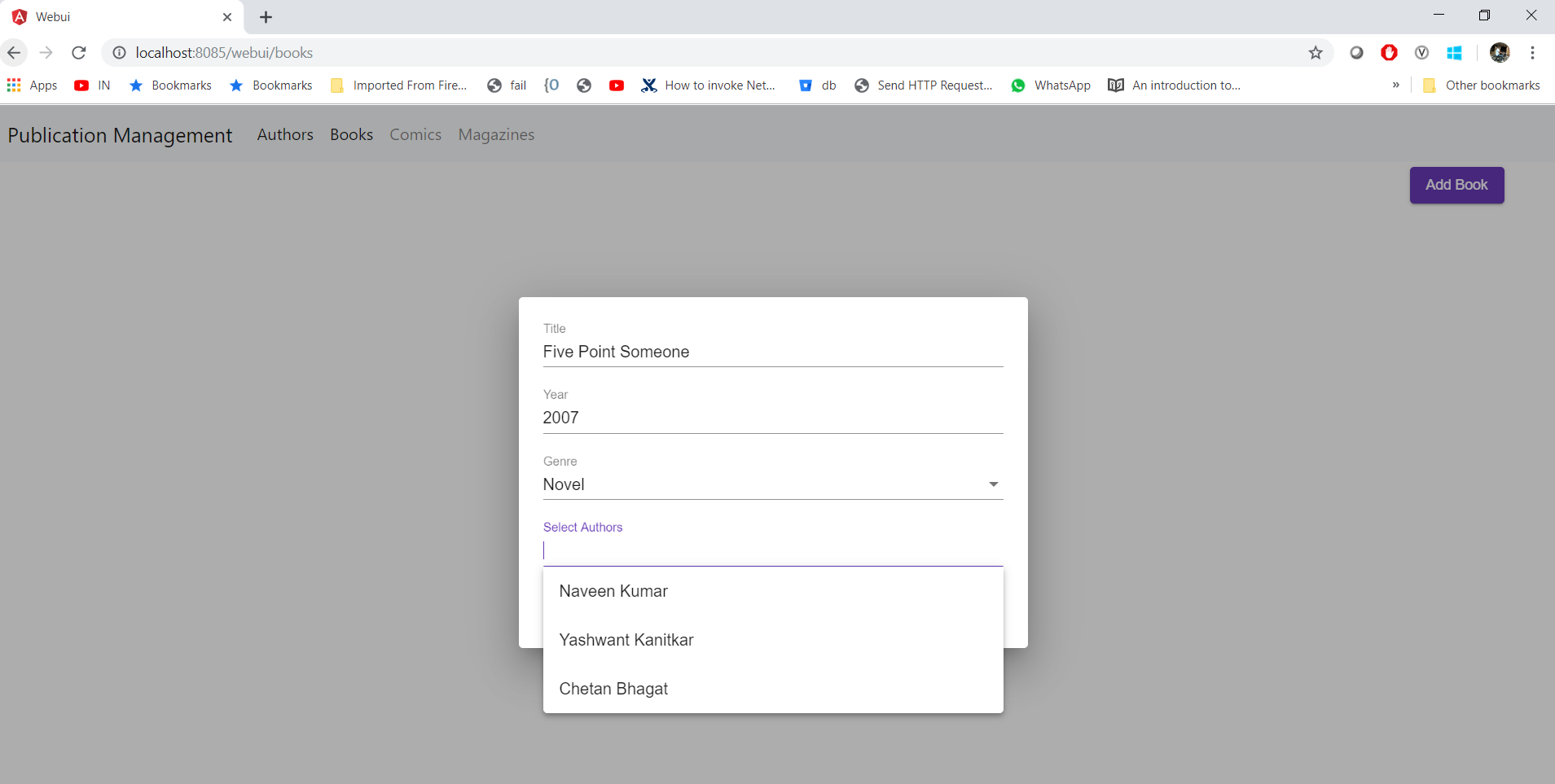Focus the Title input field
This screenshot has height=784, width=1555.
click(x=772, y=352)
